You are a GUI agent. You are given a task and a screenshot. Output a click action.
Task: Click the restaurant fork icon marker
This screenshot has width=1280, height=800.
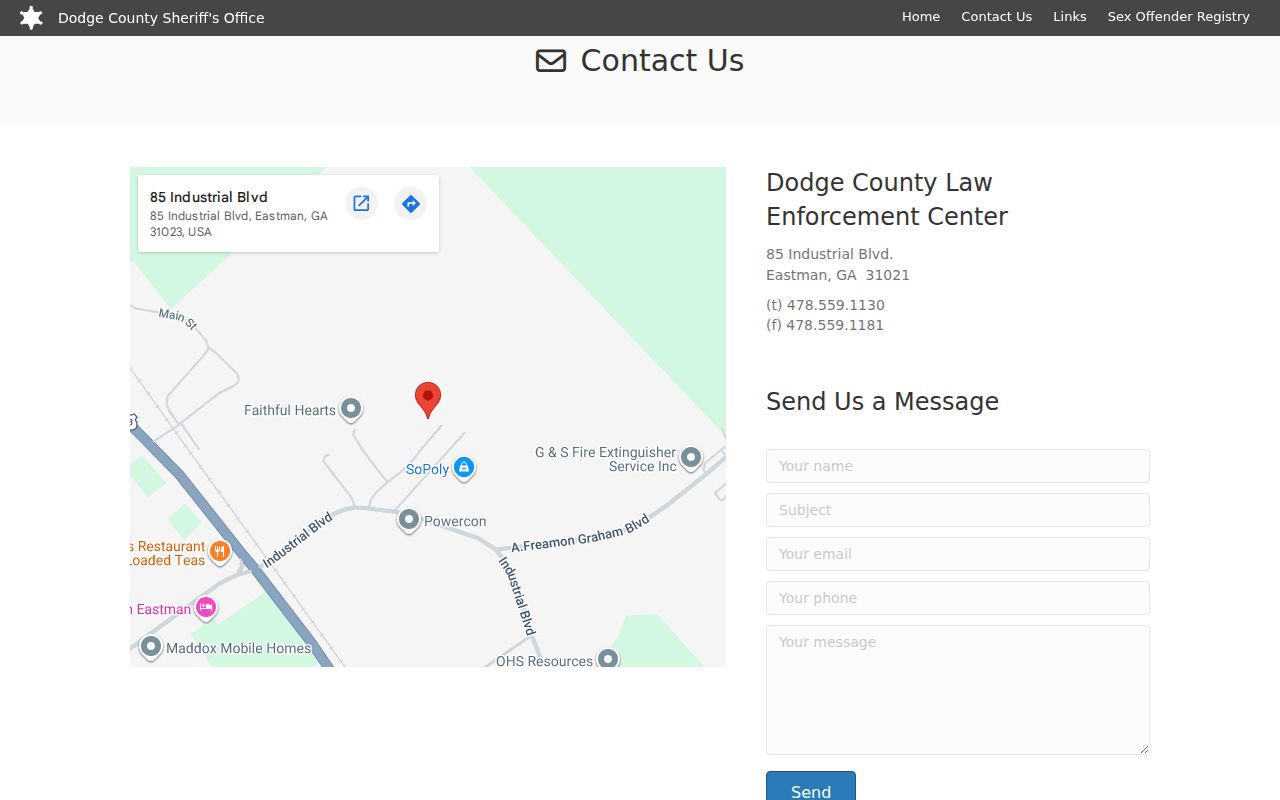(x=220, y=551)
